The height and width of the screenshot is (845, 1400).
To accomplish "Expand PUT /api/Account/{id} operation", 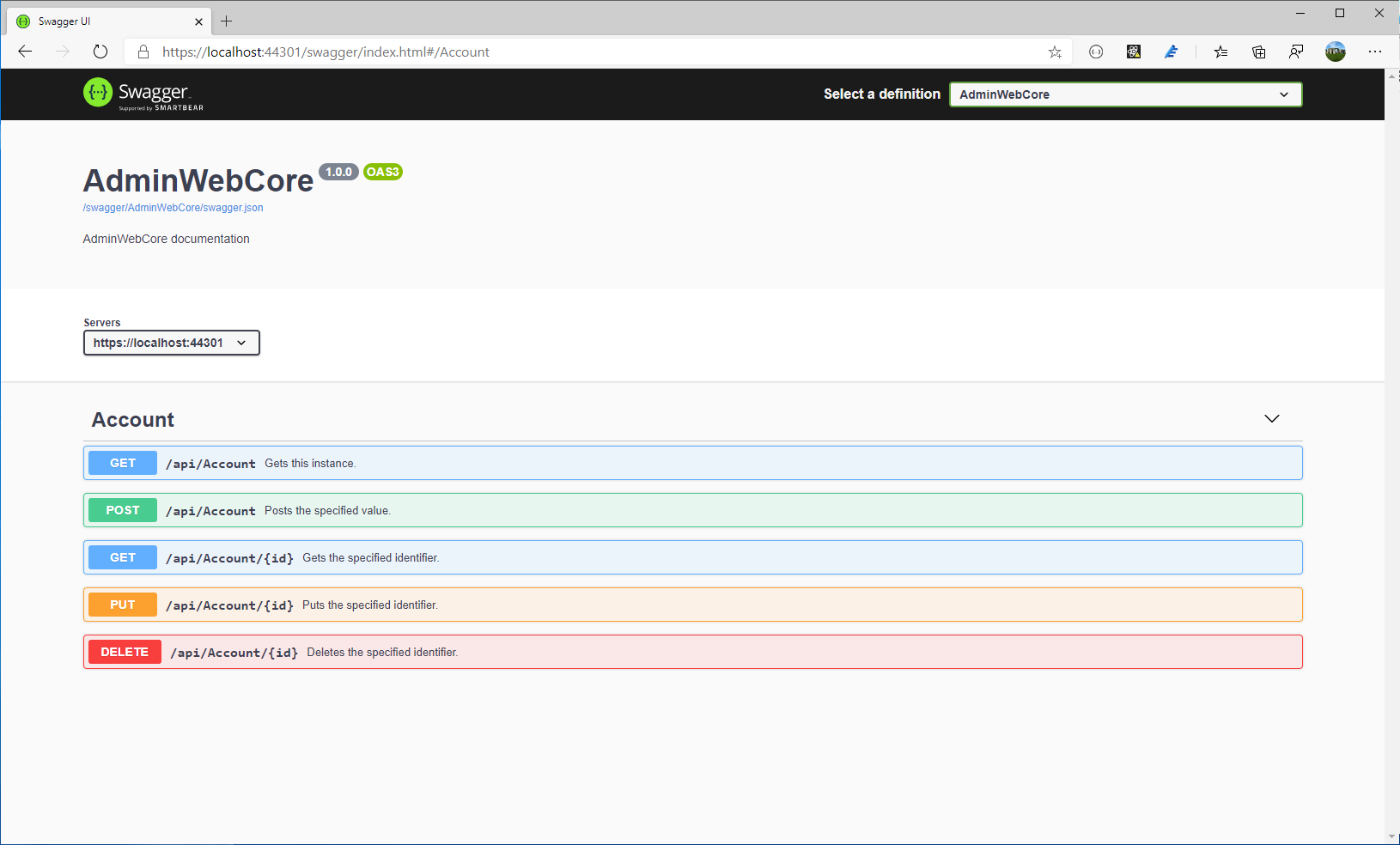I will (x=693, y=605).
